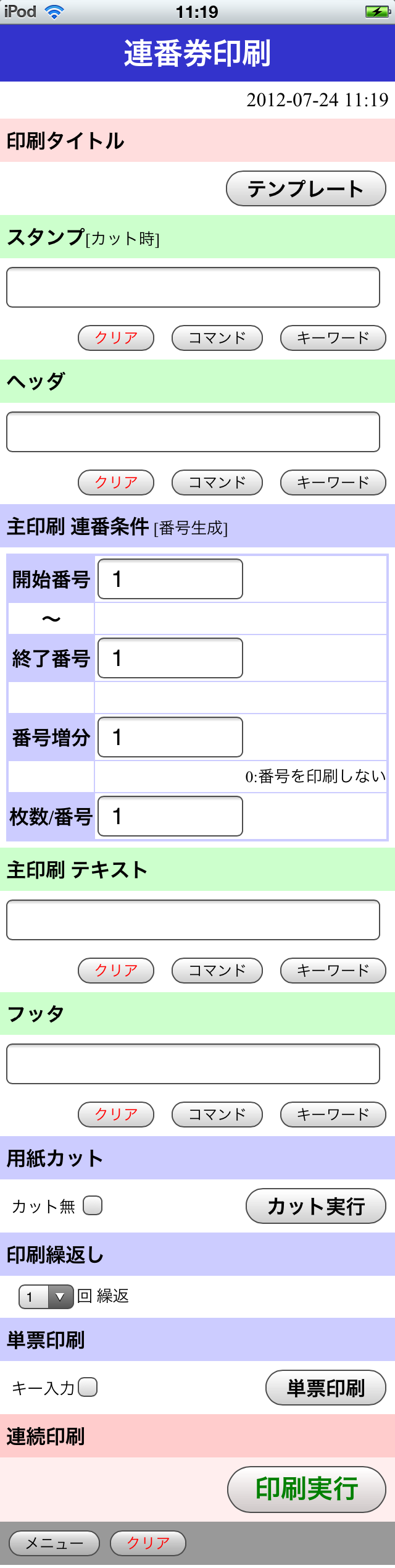Viewport: 395px width, 1568px height.
Task: Click the 終了番号 input field
Action: (170, 658)
